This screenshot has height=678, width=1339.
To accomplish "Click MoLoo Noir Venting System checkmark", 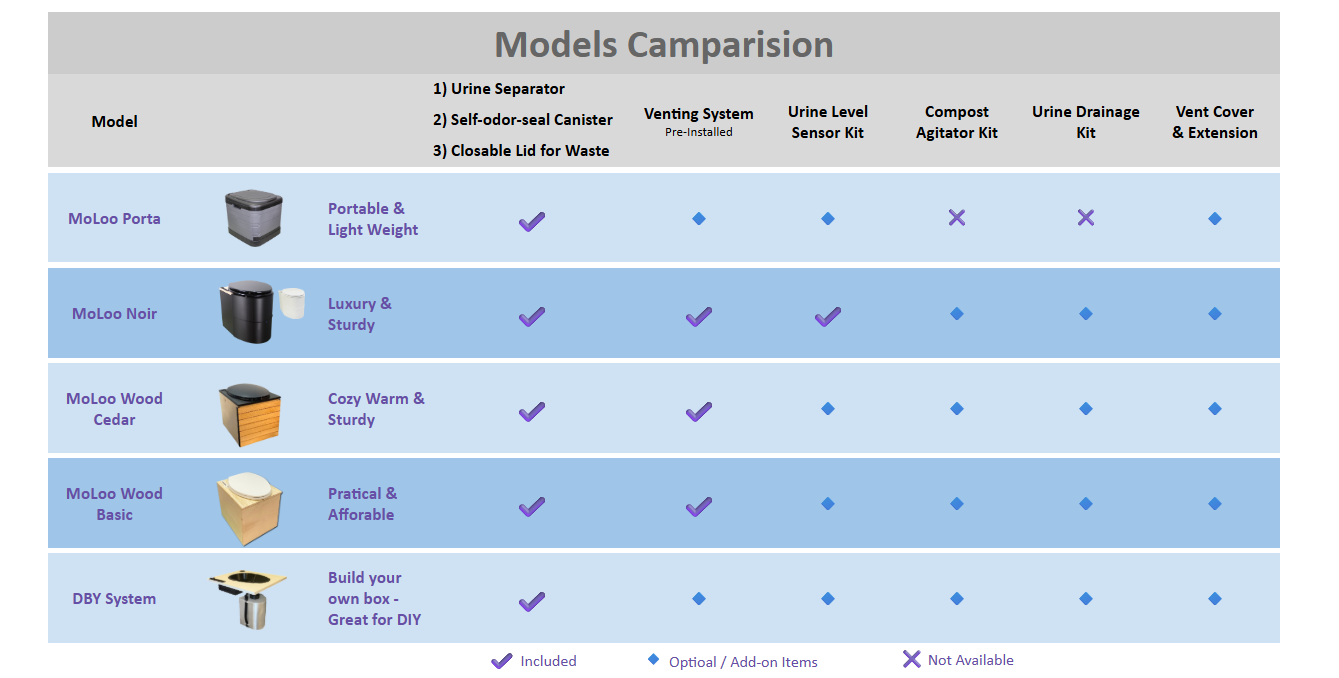I will coord(699,316).
